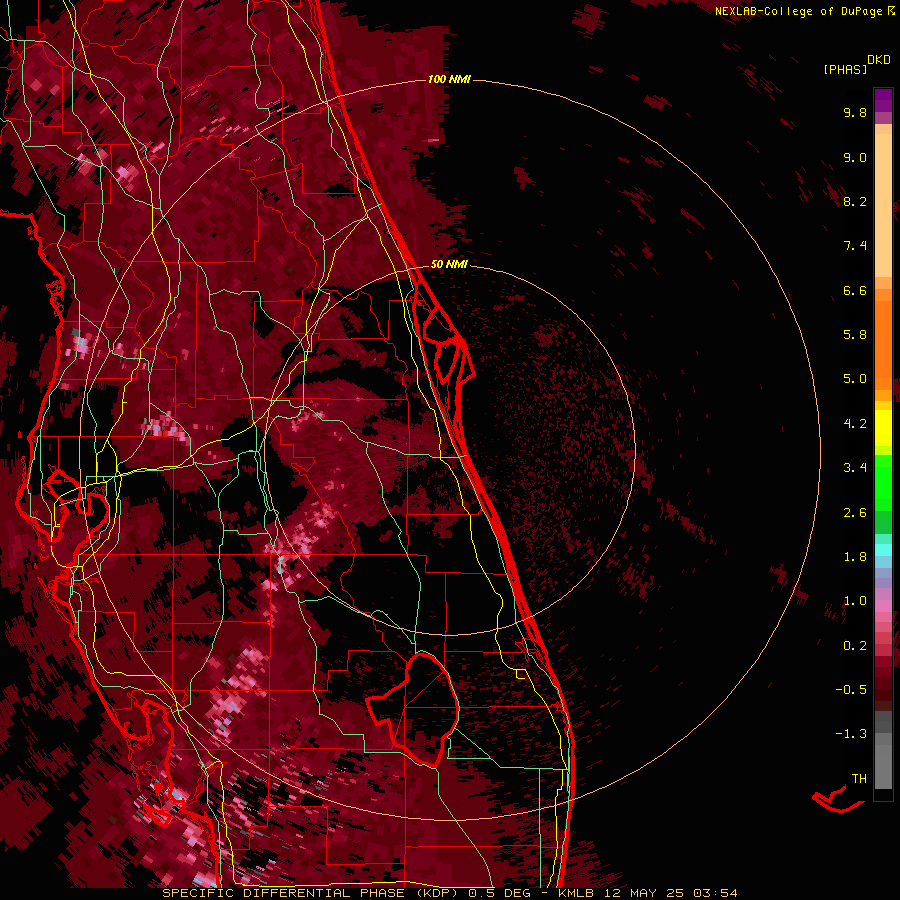Pick the peach band of the color bar
Image resolution: width=900 pixels, height=900 pixels.
pos(883,205)
